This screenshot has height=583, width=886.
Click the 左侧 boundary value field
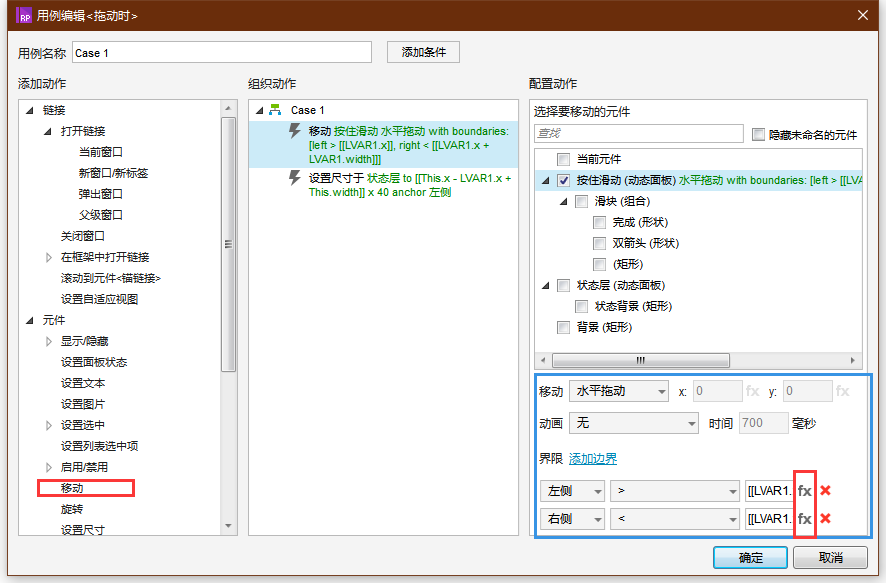point(770,491)
